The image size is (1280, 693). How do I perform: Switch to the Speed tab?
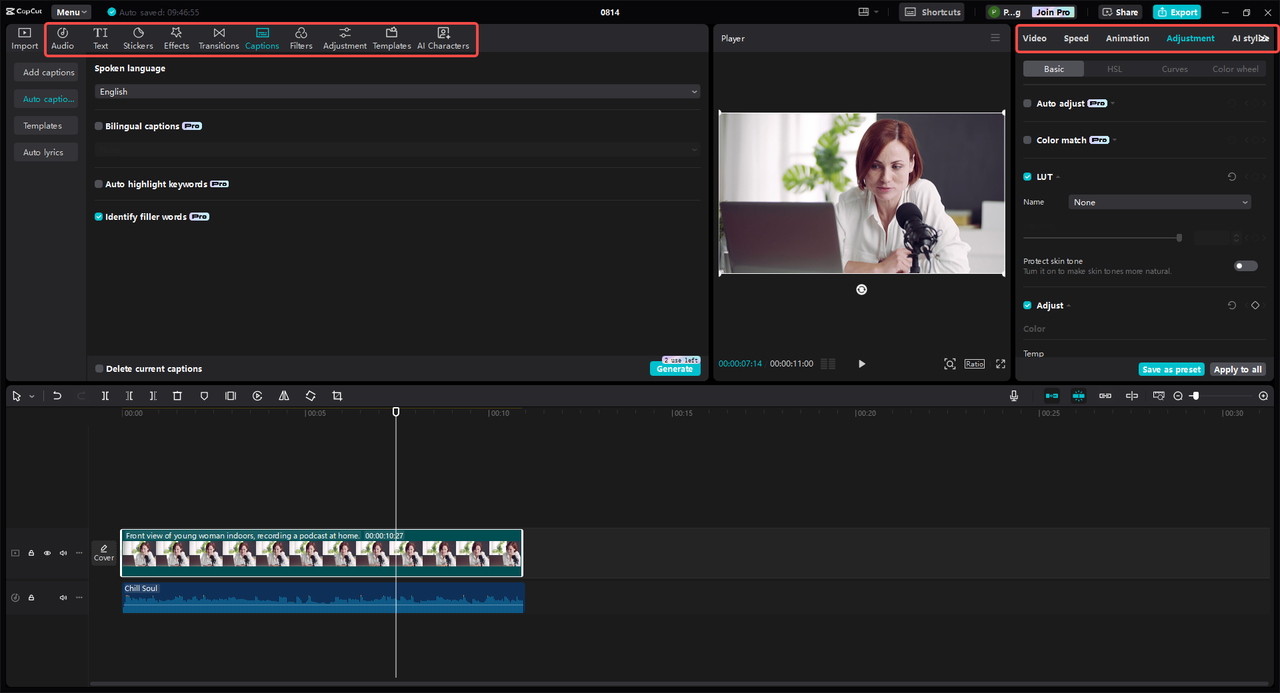pyautogui.click(x=1076, y=38)
